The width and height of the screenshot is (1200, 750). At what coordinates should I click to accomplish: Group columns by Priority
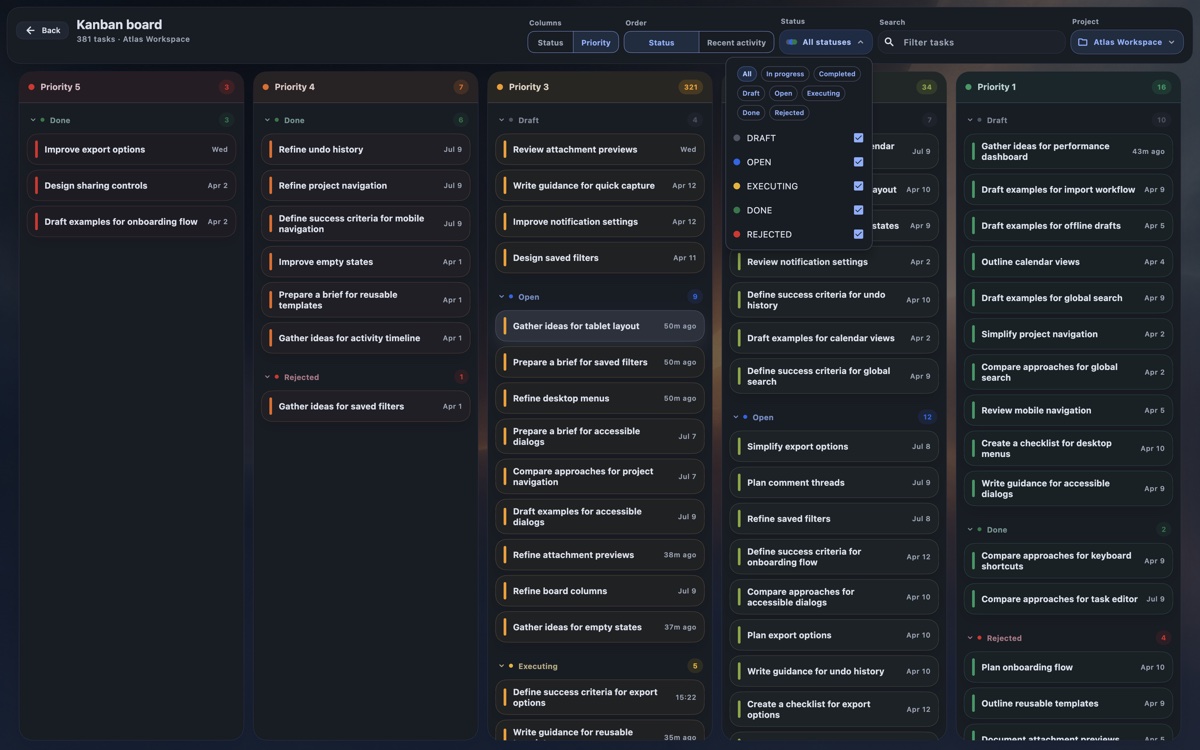click(x=596, y=43)
